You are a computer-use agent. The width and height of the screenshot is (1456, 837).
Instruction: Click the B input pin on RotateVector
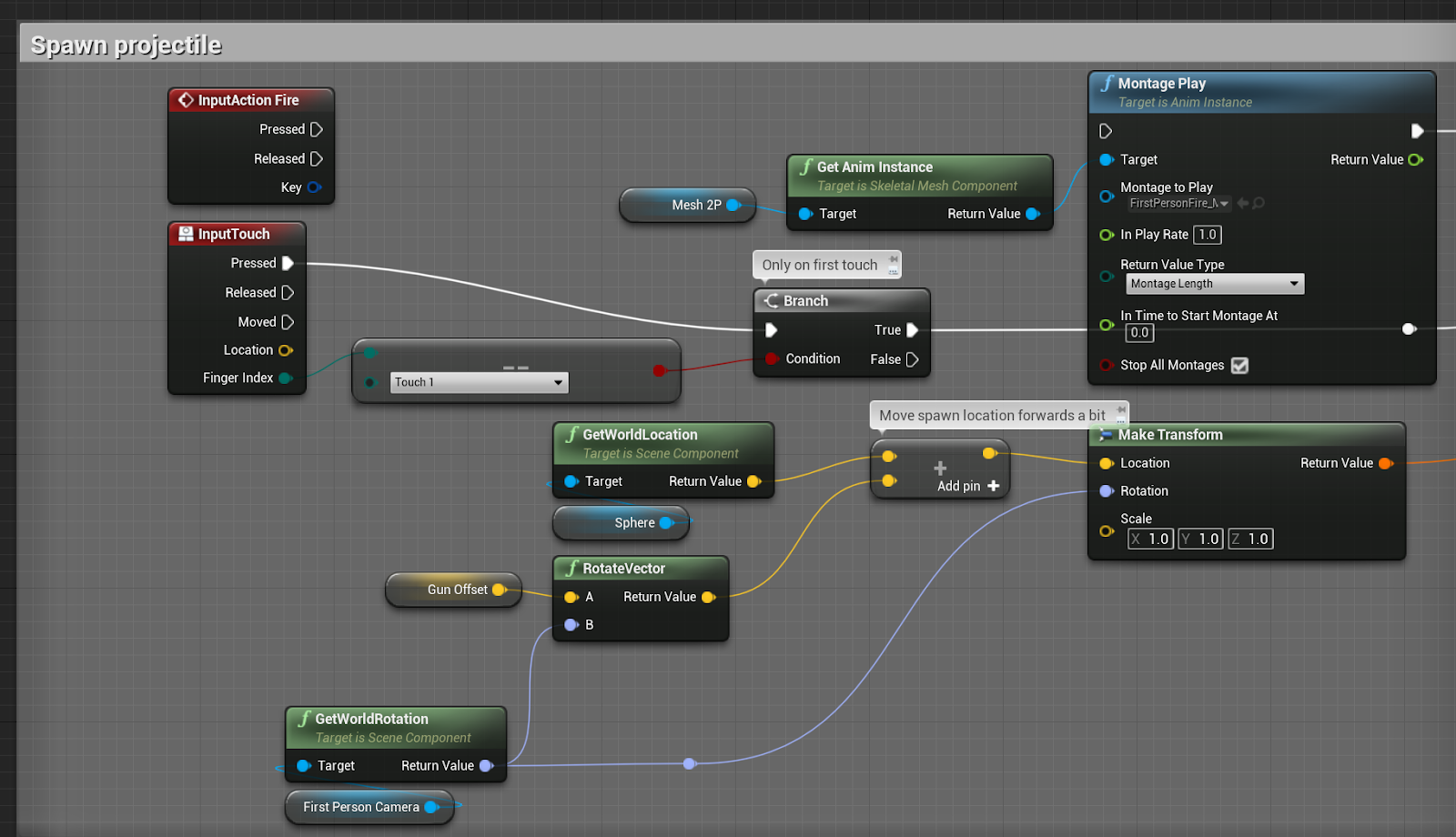pos(571,625)
